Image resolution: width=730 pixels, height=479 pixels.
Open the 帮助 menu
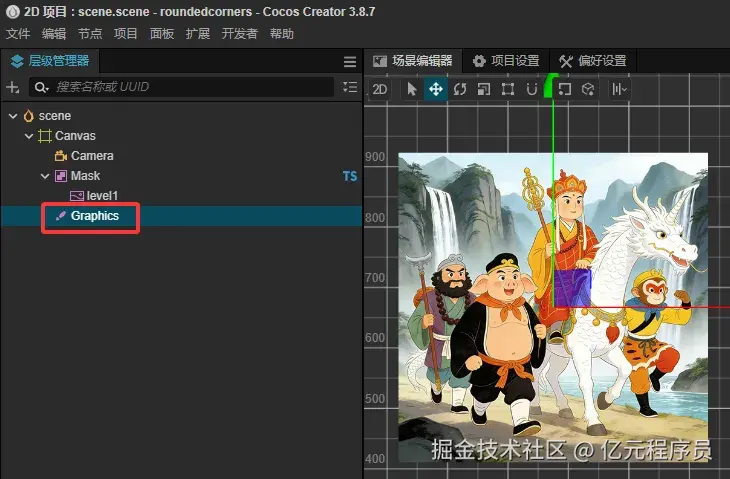click(282, 34)
